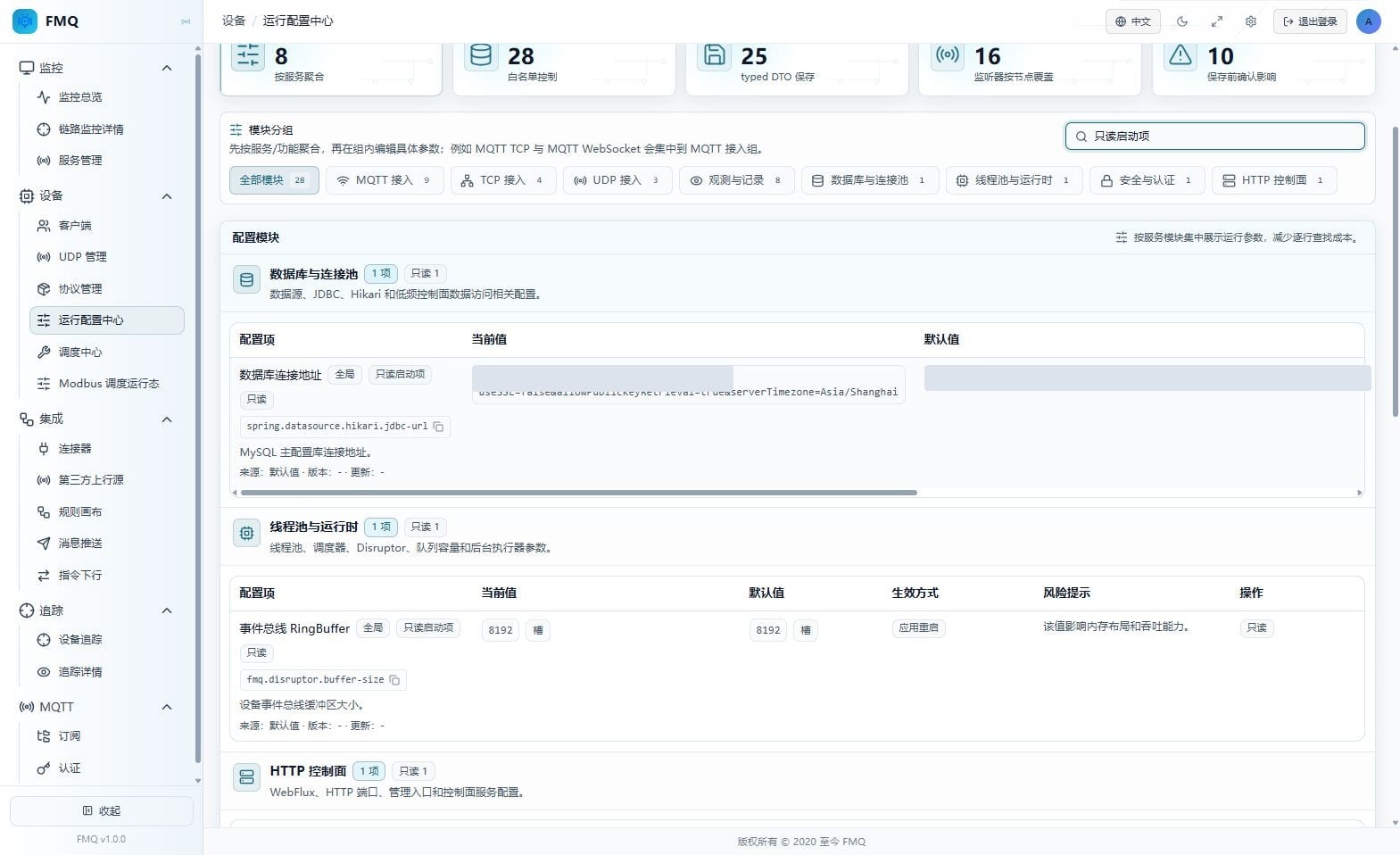The width and height of the screenshot is (1400, 855).
Task: Select the MQTT 接入 filter tab
Action: [385, 180]
